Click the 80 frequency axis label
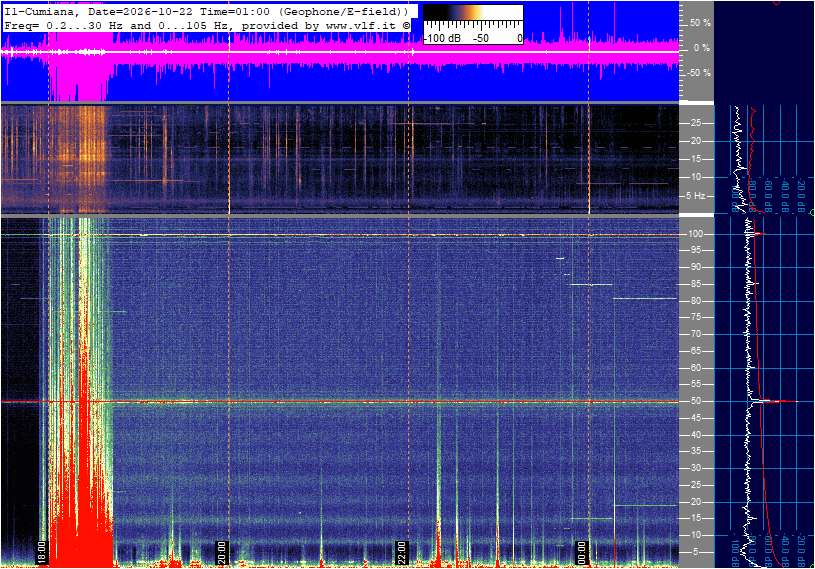 [x=695, y=301]
